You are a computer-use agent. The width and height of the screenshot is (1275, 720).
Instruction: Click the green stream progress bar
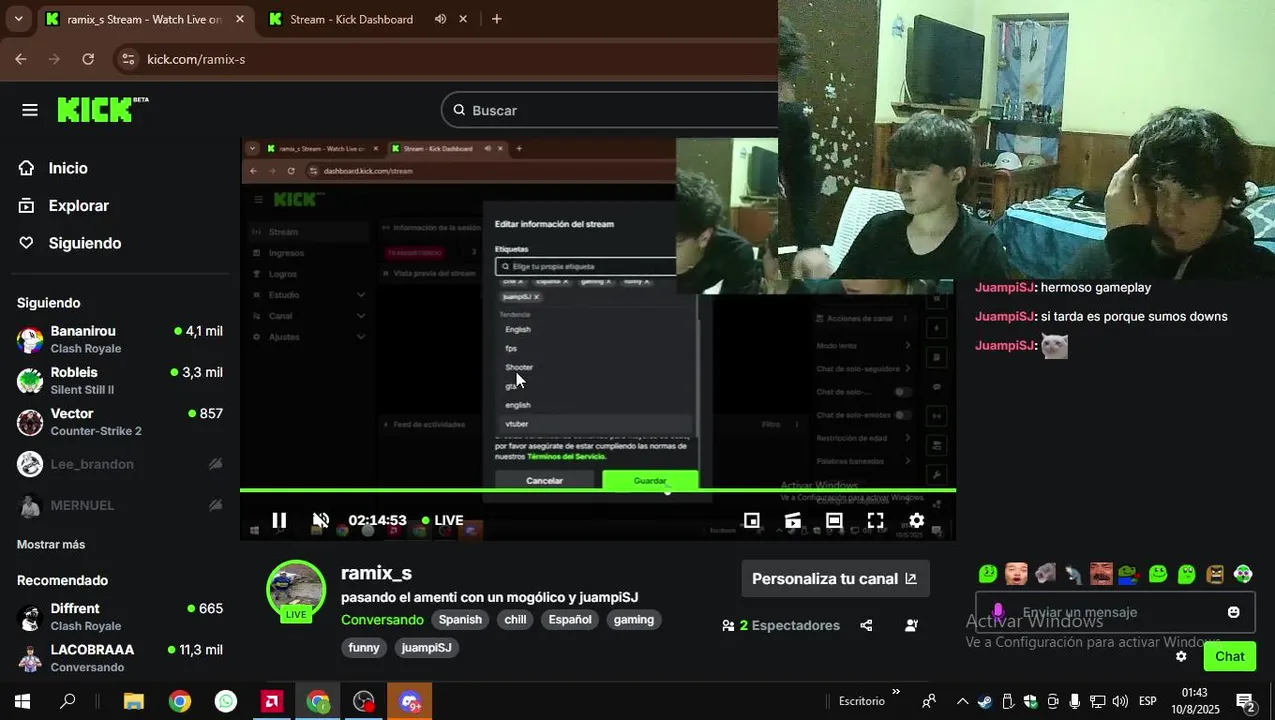tap(597, 490)
